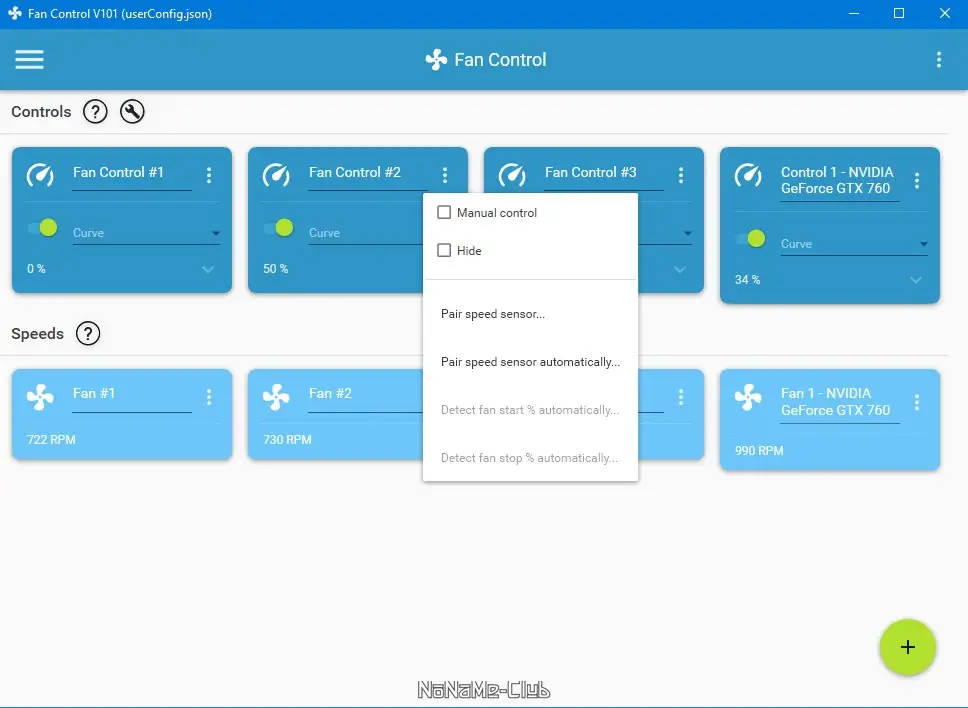Edit the Control 1 - NVIDIA GeForce GTX 760 name
968x708 pixels.
click(x=840, y=181)
